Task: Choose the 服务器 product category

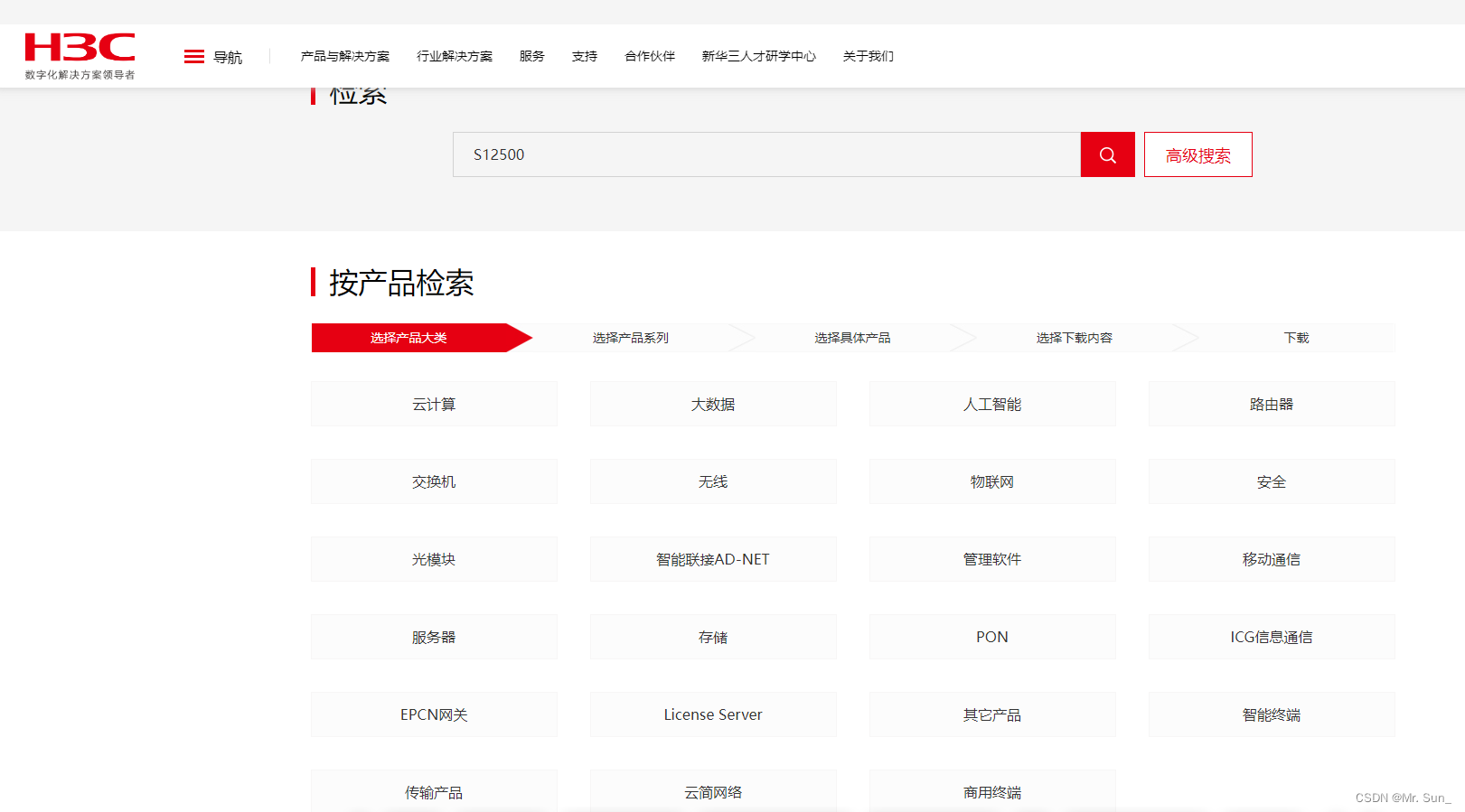Action: [434, 637]
